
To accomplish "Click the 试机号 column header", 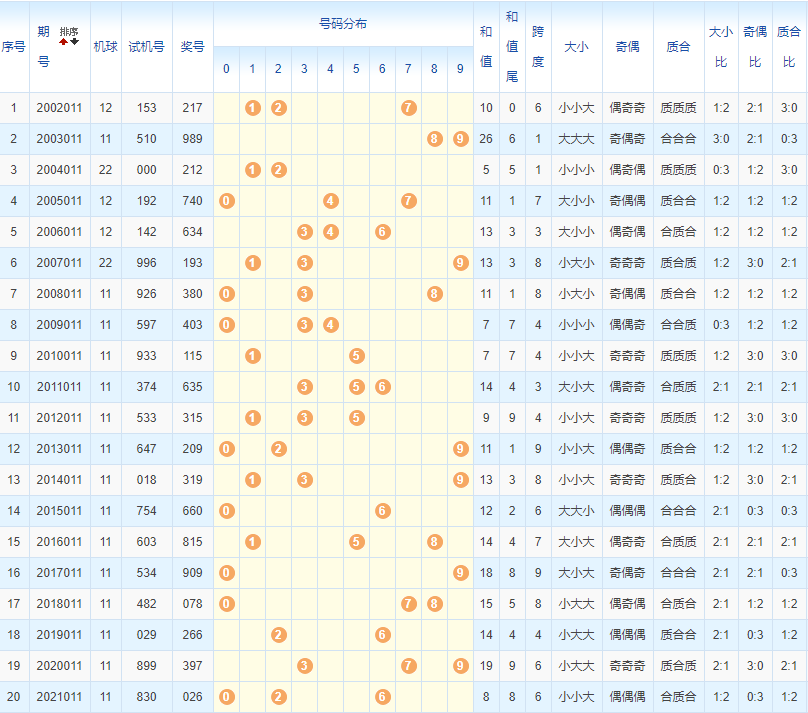I will [x=146, y=46].
